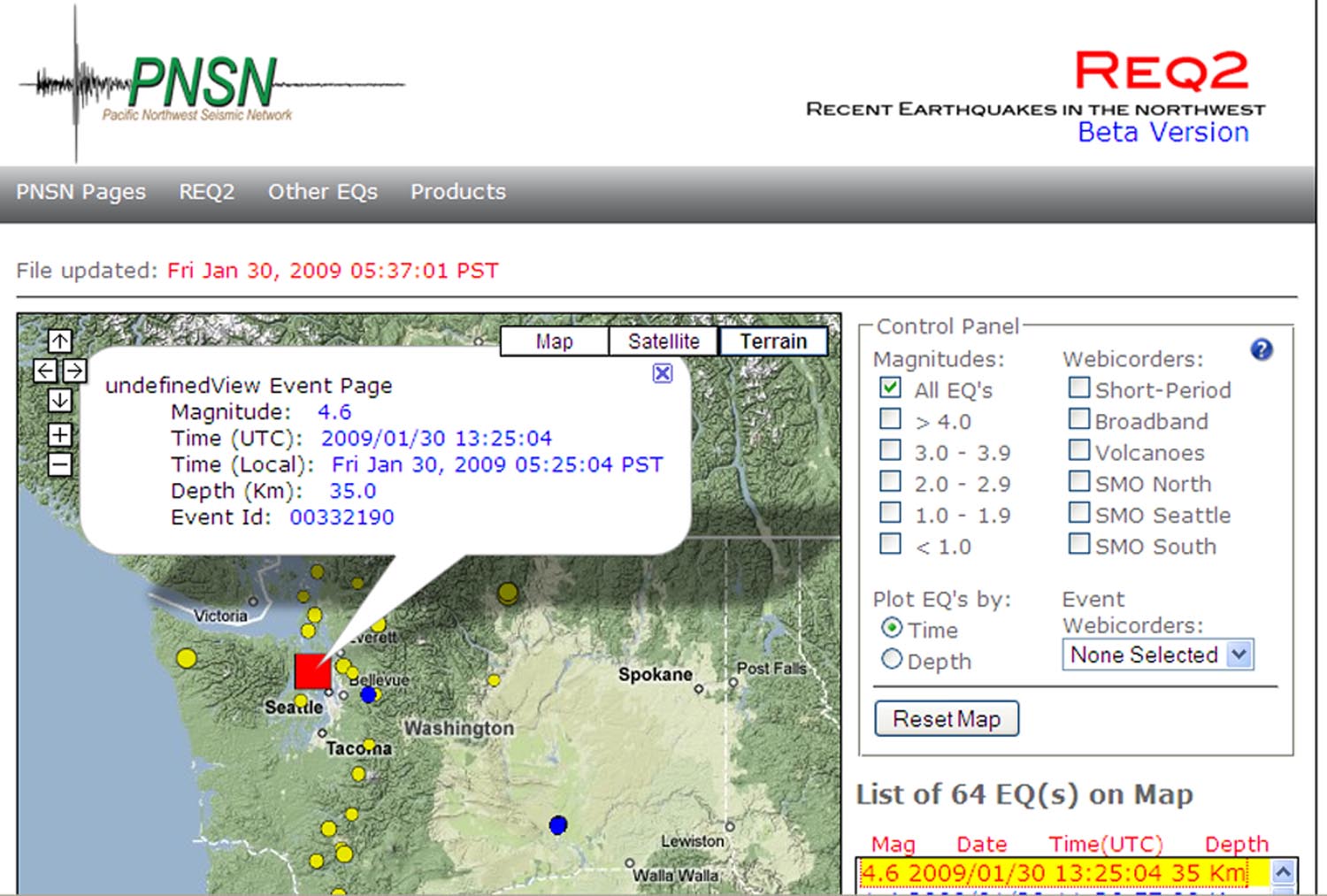Select Depth for plotting earthquakes
The height and width of the screenshot is (896, 1327).
pyautogui.click(x=892, y=659)
